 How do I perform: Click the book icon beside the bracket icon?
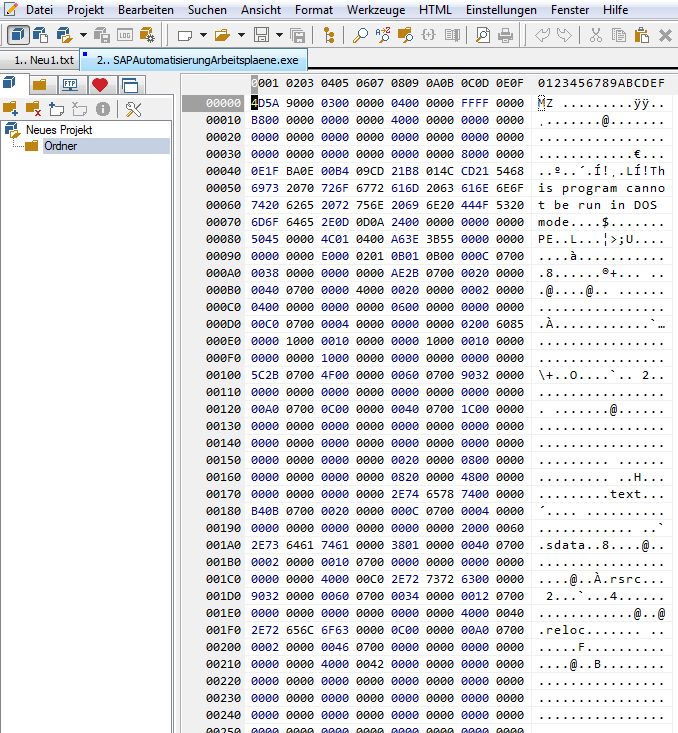click(x=452, y=35)
